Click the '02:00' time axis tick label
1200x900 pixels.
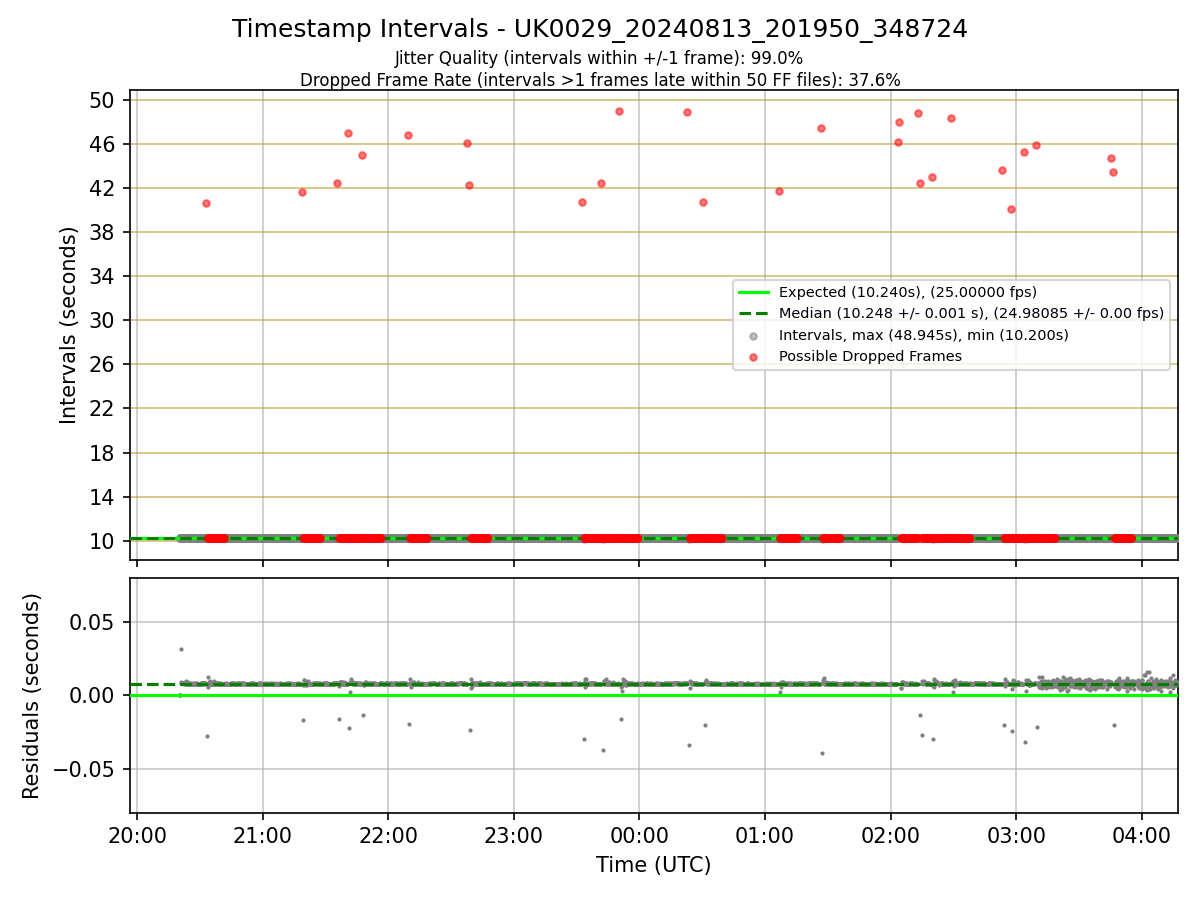tap(891, 834)
